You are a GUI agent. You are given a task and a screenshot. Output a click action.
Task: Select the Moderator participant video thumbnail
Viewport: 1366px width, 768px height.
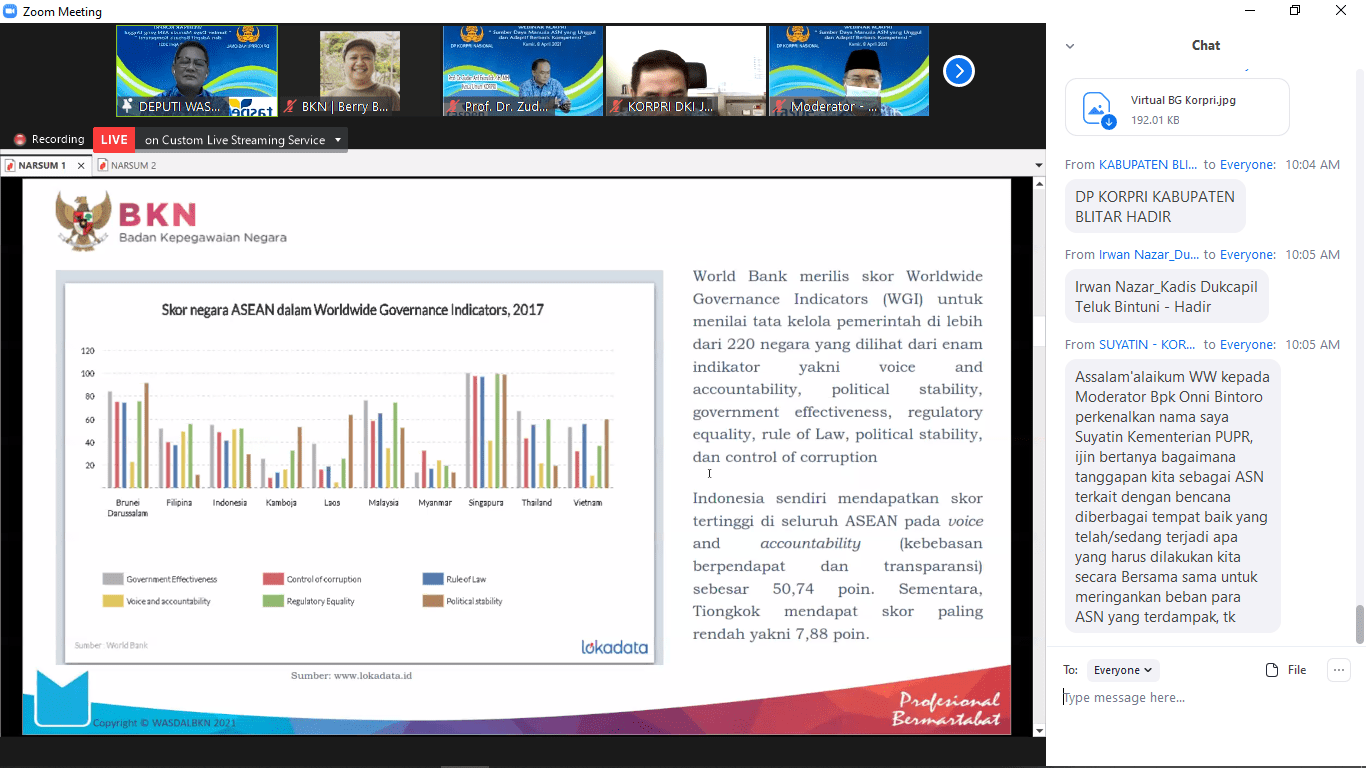(x=848, y=70)
